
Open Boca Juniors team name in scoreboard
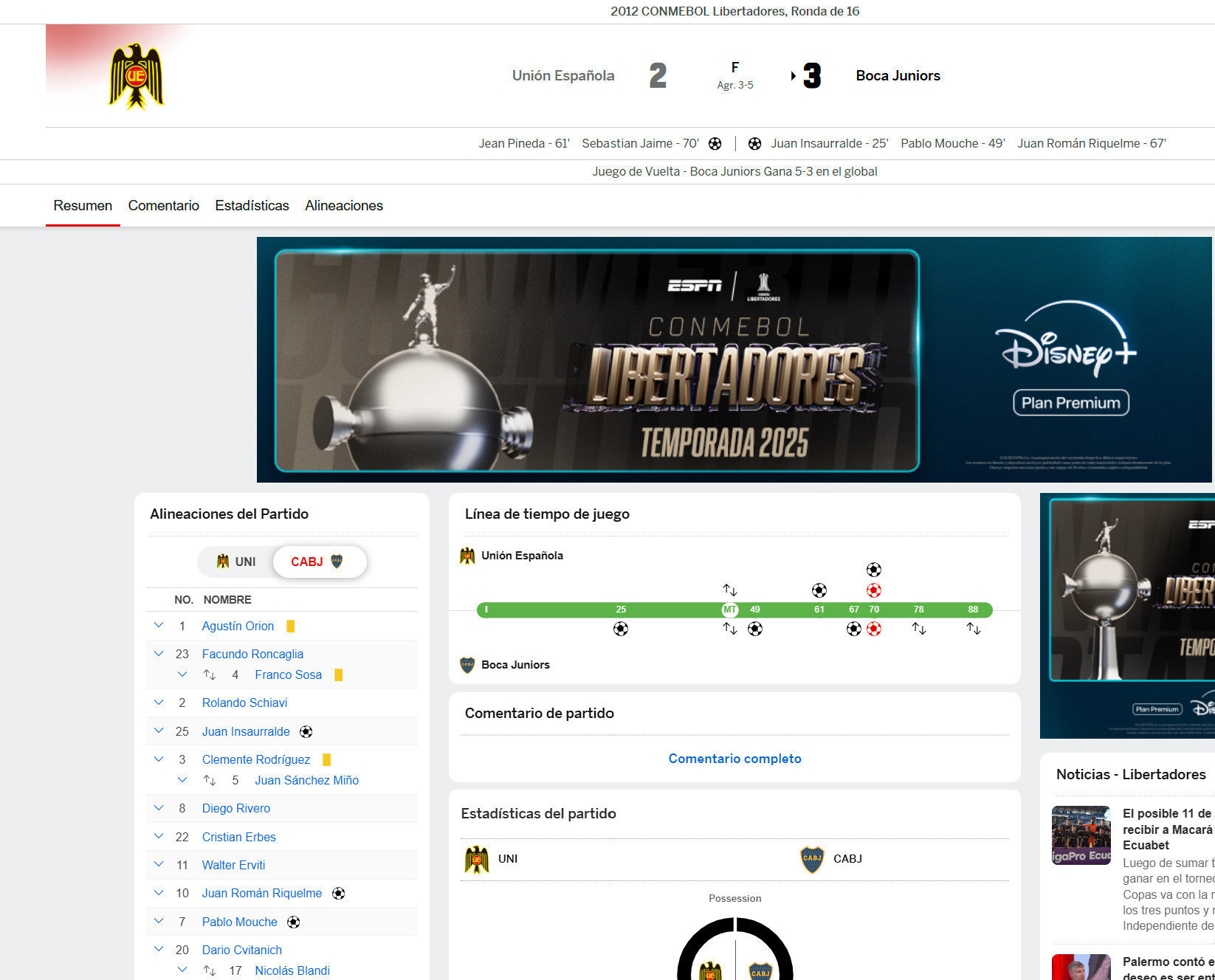pyautogui.click(x=898, y=75)
